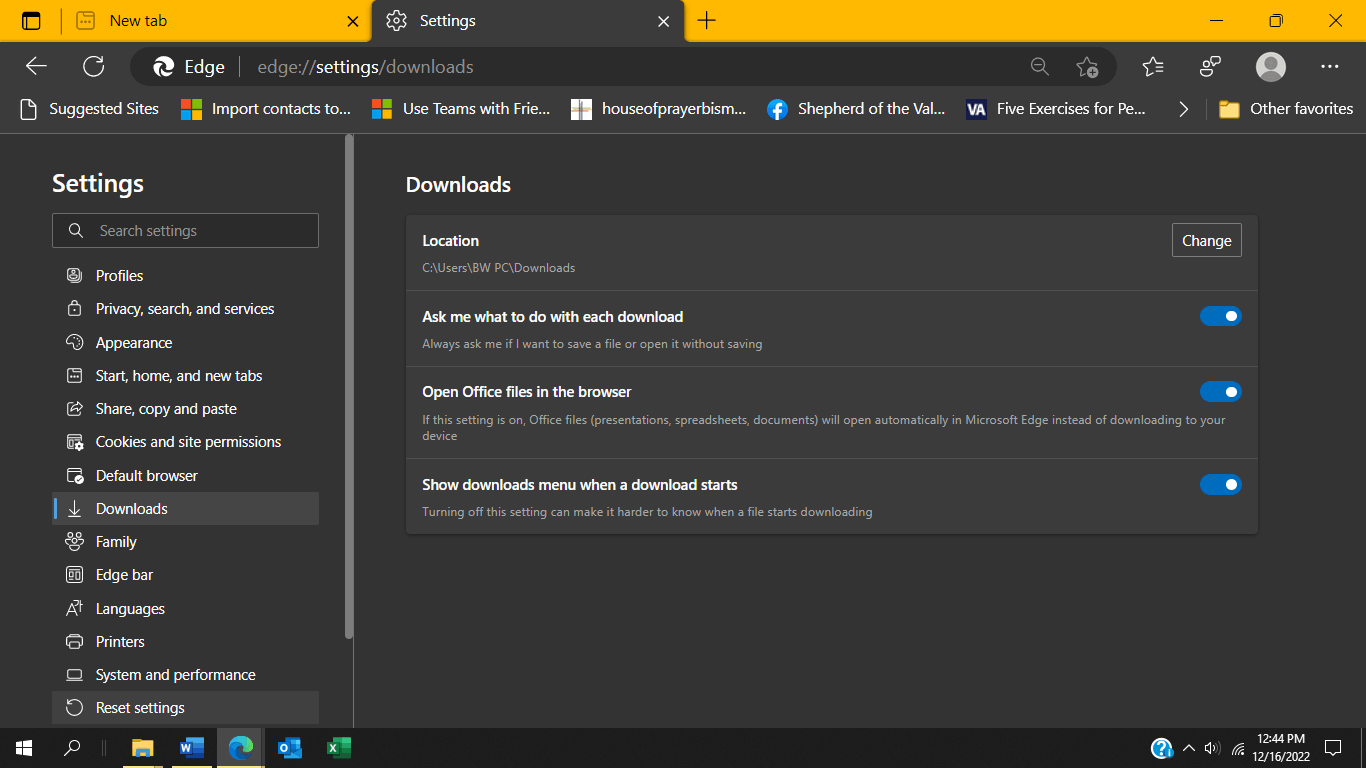The width and height of the screenshot is (1366, 768).
Task: Open Use Teams with Frie... favorite
Action: [x=461, y=109]
